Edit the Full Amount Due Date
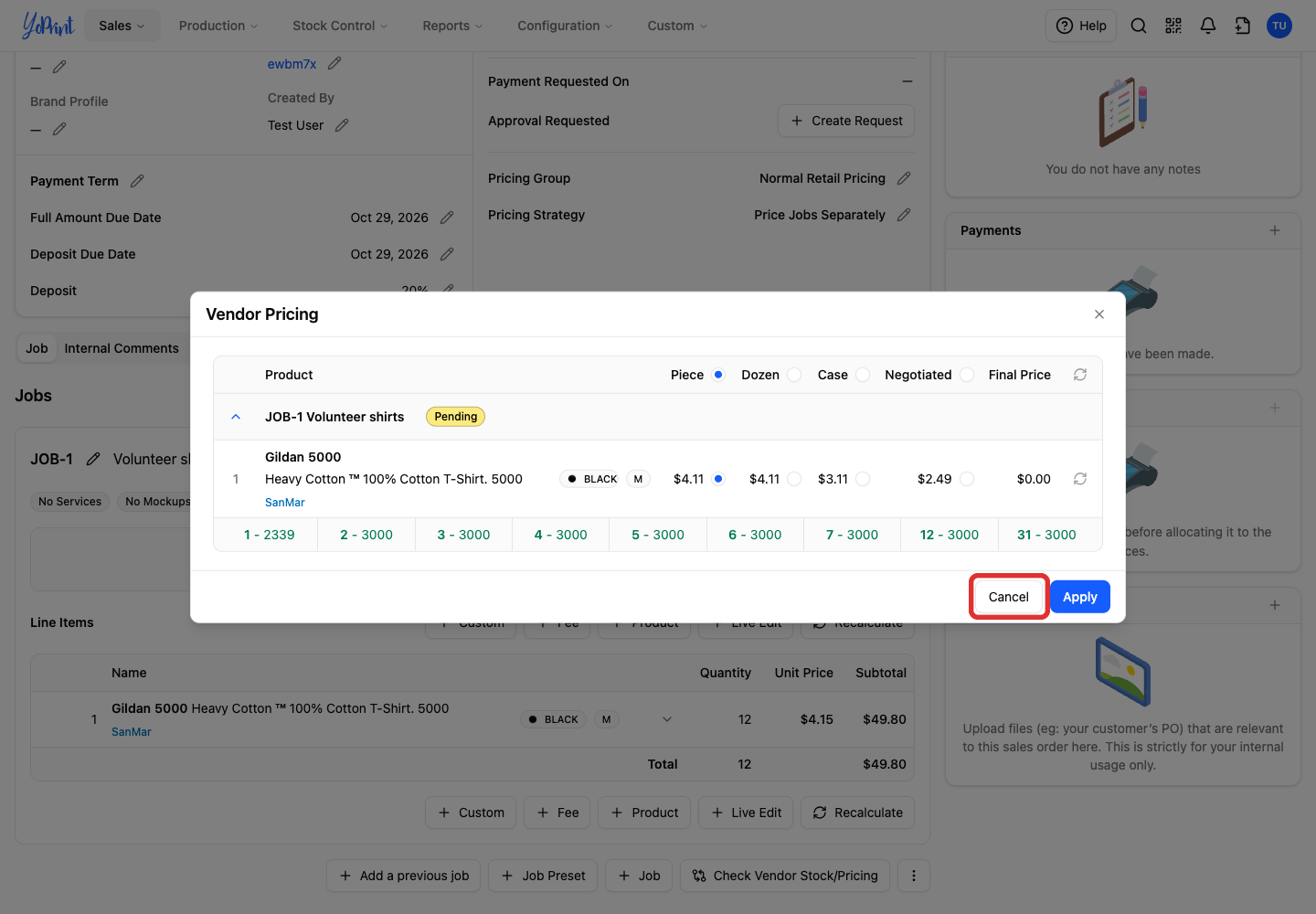The width and height of the screenshot is (1316, 914). click(447, 218)
